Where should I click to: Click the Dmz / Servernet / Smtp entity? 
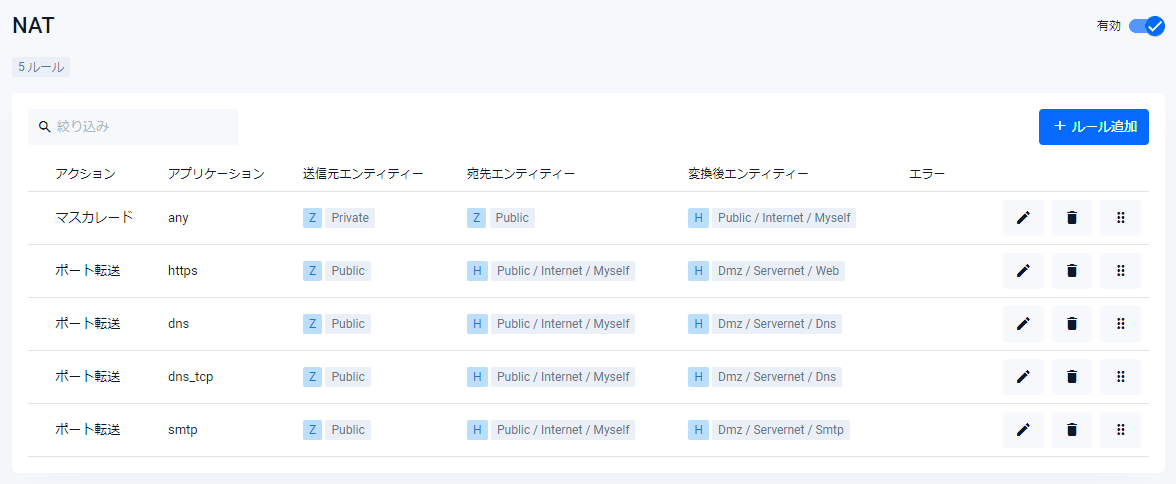click(780, 430)
